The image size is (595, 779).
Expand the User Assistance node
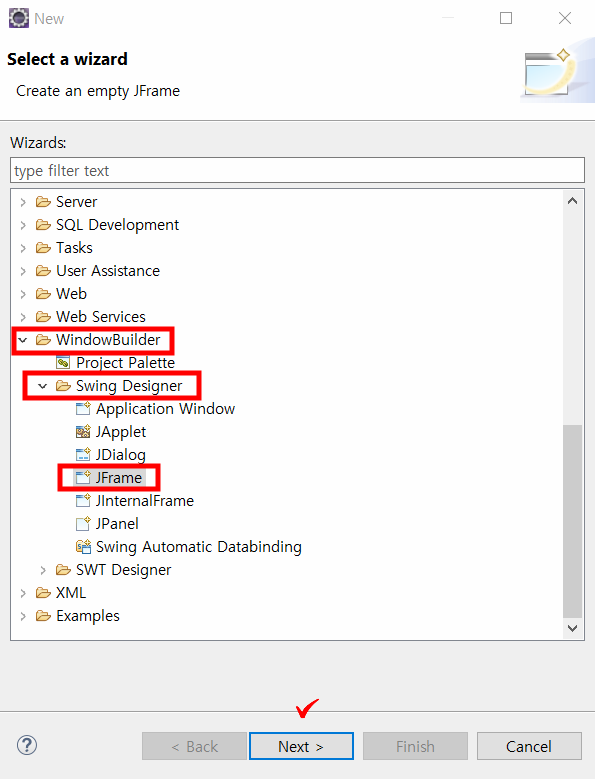point(23,271)
